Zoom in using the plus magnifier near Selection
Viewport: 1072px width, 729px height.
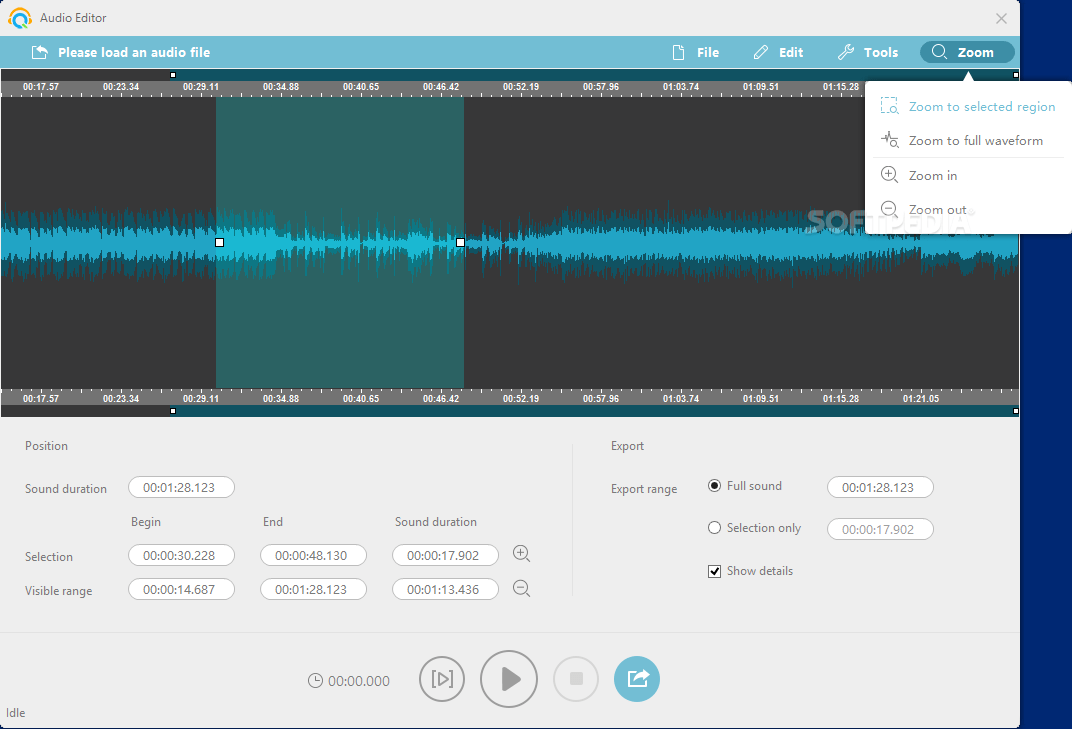pyautogui.click(x=521, y=553)
